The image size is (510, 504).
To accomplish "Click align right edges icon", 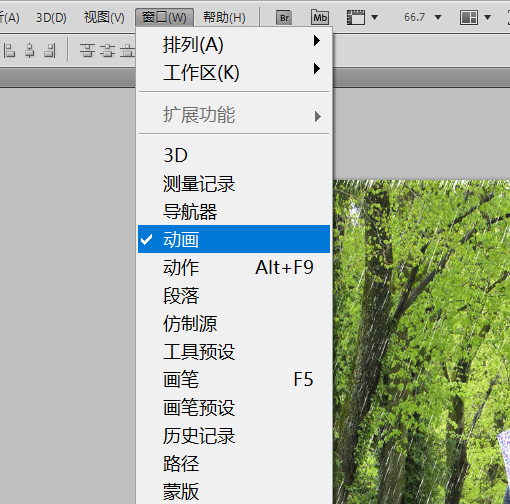I will (50, 51).
